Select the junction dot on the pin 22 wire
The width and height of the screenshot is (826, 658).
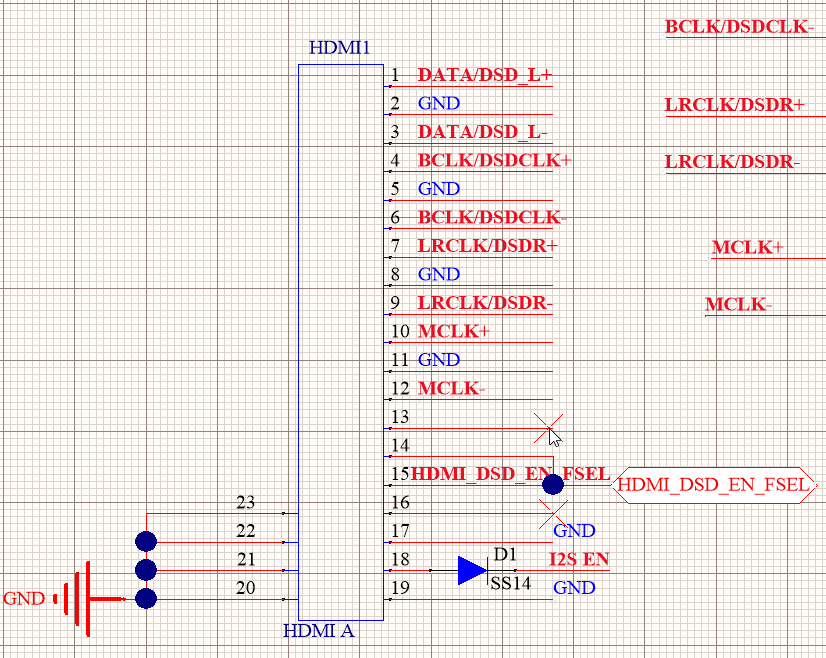click(x=146, y=542)
